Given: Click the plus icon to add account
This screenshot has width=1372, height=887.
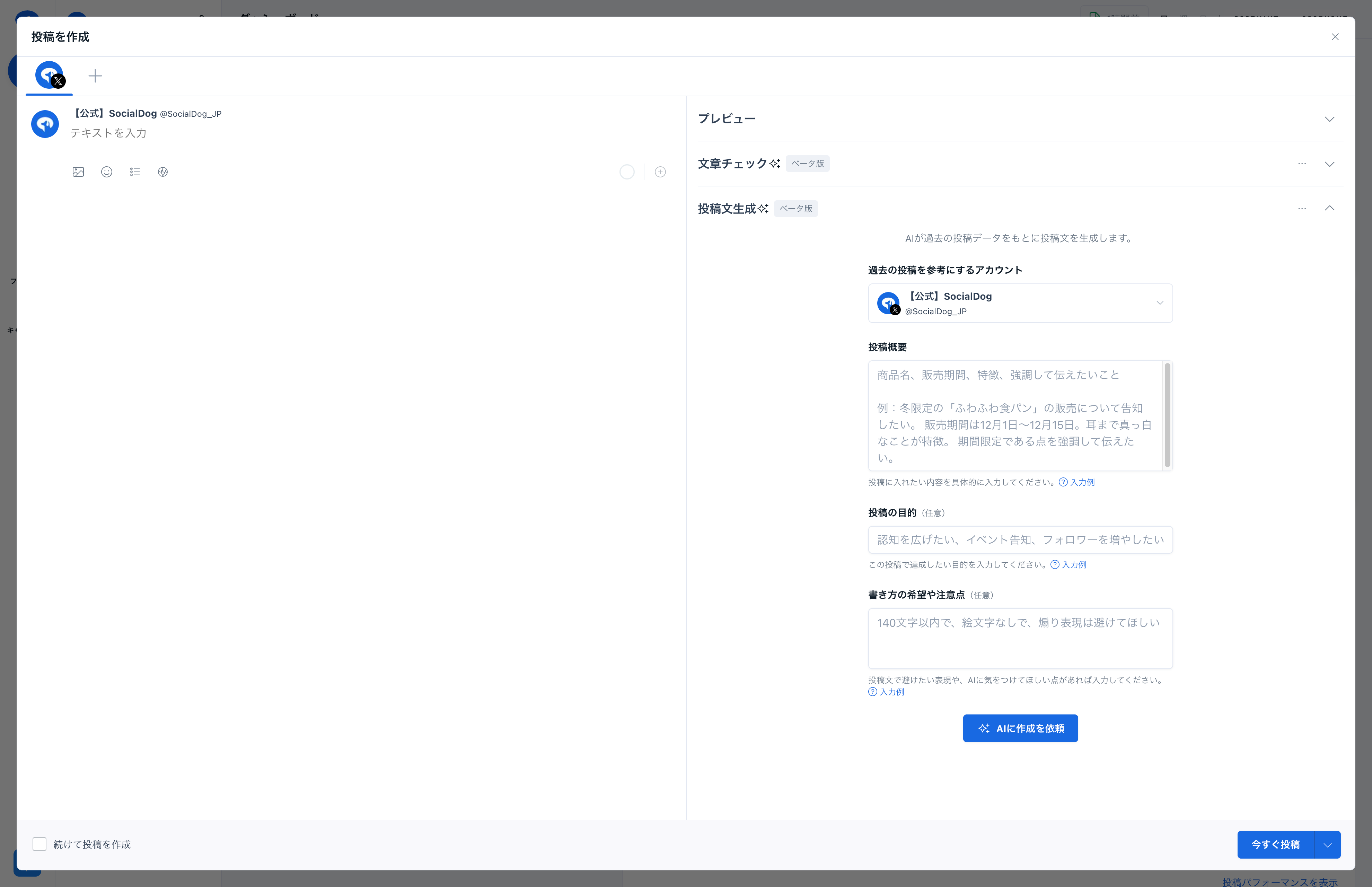Looking at the screenshot, I should click(95, 76).
